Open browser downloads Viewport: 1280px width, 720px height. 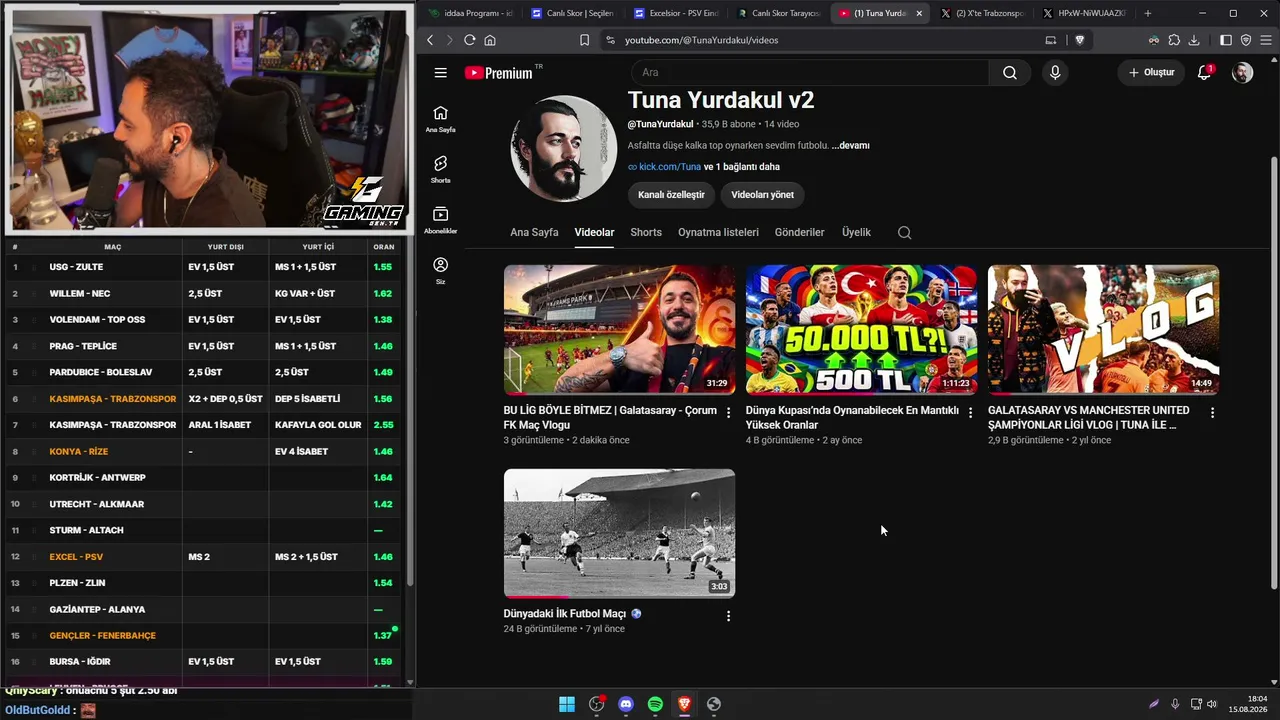click(1194, 40)
